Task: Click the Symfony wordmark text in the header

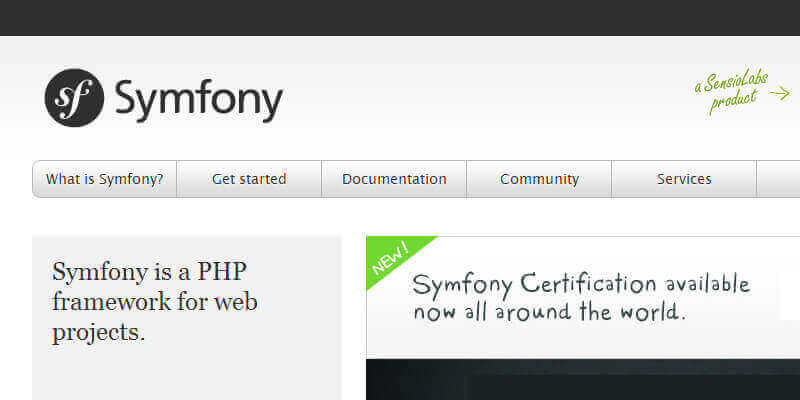Action: click(199, 101)
